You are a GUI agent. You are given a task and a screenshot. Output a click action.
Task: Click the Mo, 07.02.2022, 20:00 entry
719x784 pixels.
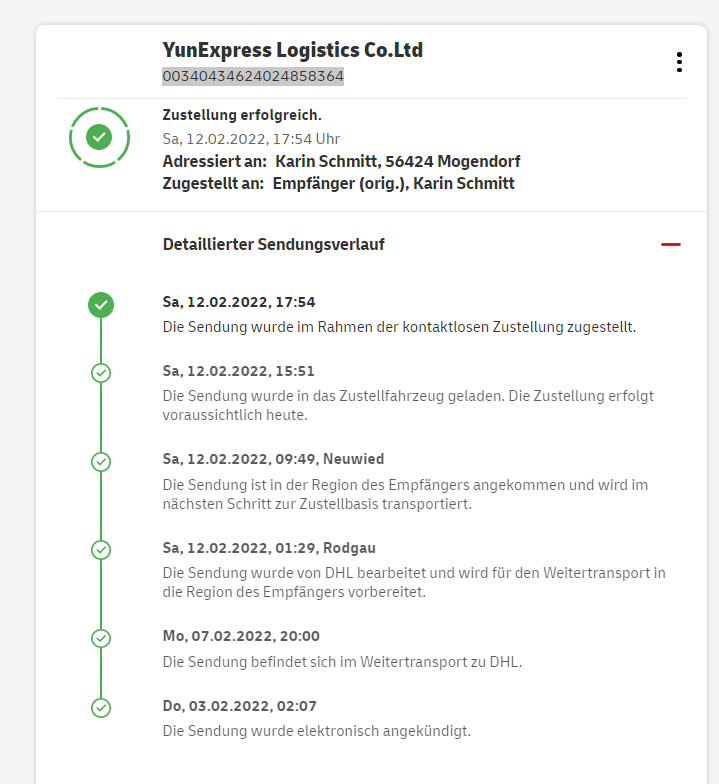pyautogui.click(x=241, y=636)
